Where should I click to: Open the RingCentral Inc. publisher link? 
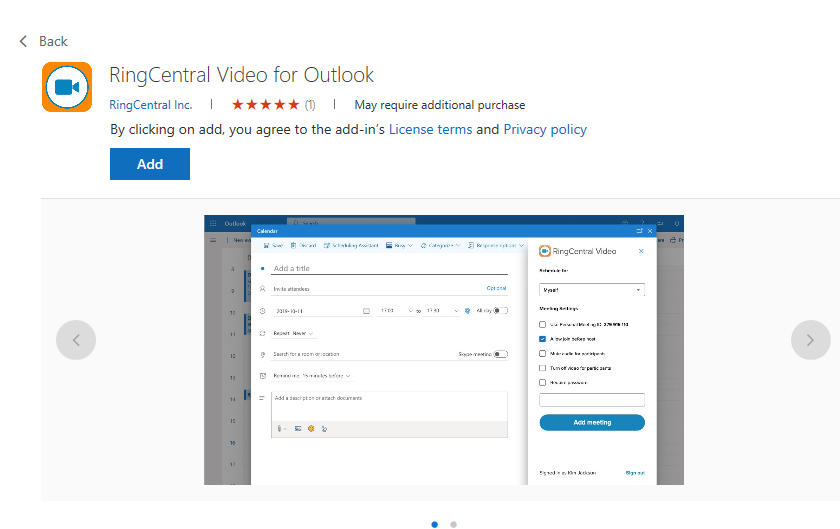point(151,105)
